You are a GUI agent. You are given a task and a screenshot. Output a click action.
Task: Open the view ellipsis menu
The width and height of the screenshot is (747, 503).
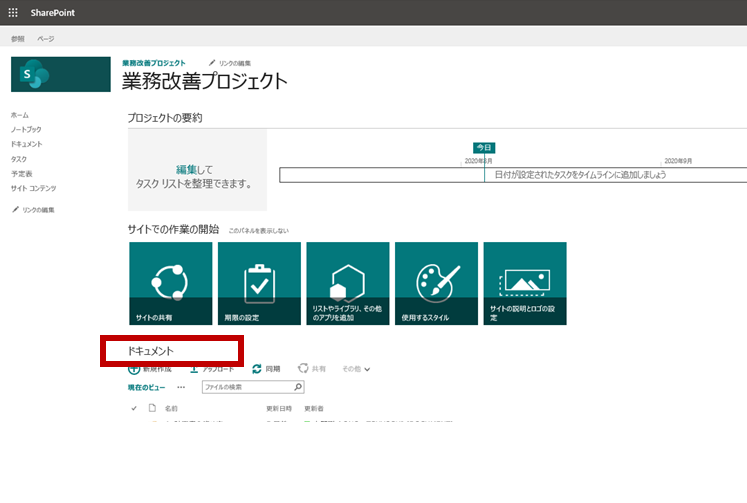[x=181, y=387]
